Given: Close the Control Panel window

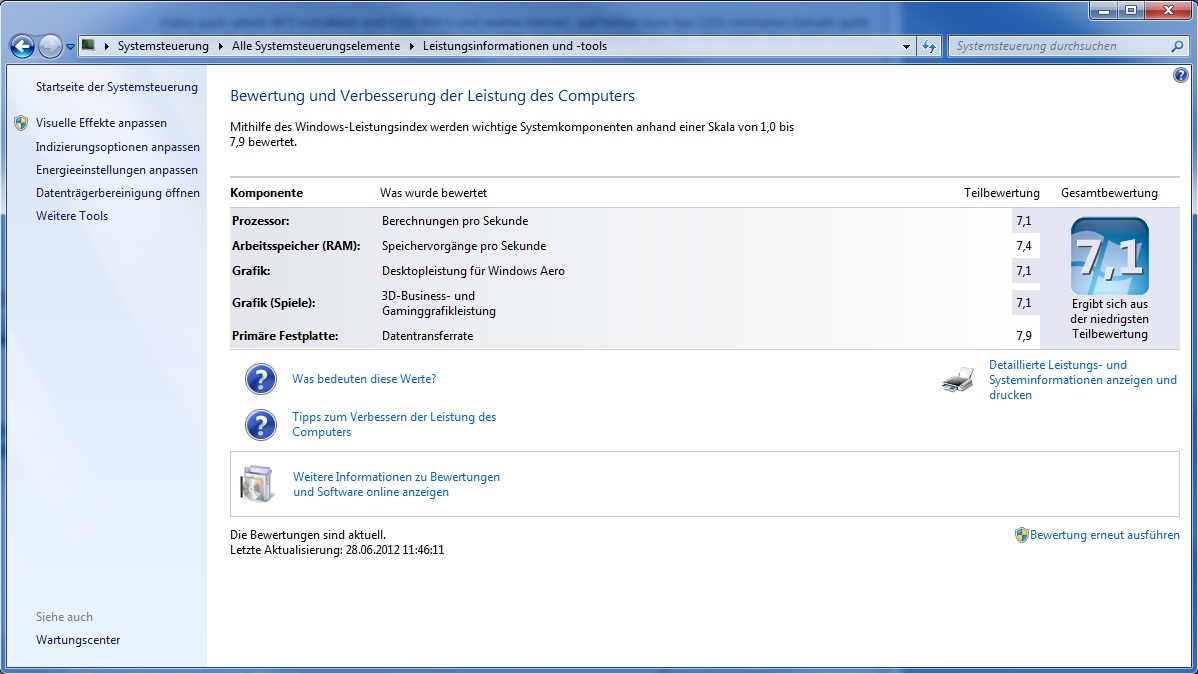Looking at the screenshot, I should (x=1168, y=11).
